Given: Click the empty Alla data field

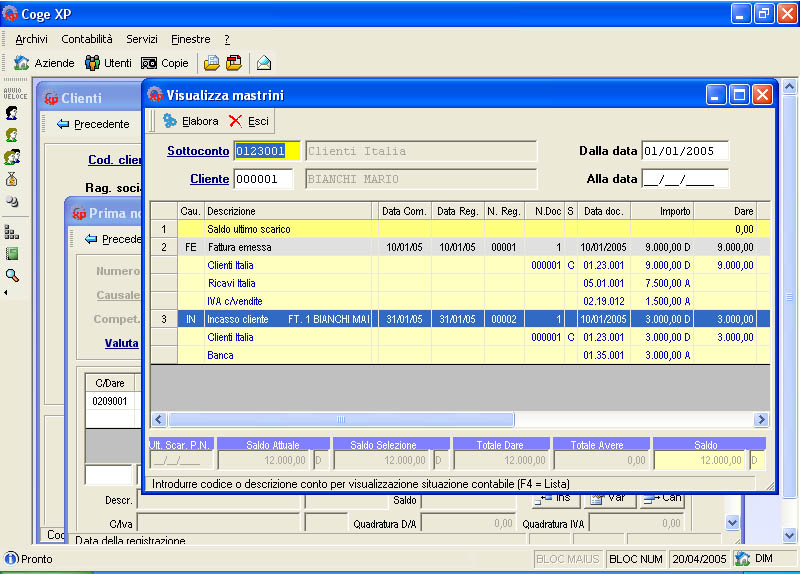Looking at the screenshot, I should click(685, 179).
